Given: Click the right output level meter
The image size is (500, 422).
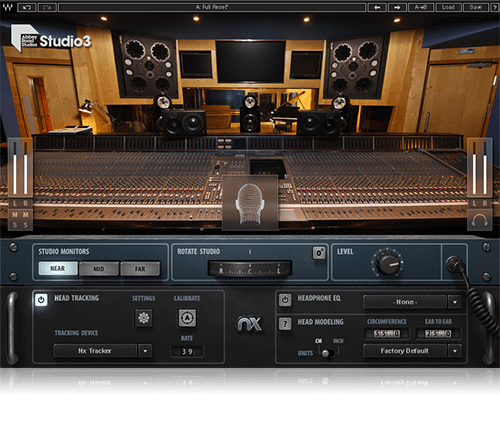Looking at the screenshot, I should tap(485, 168).
